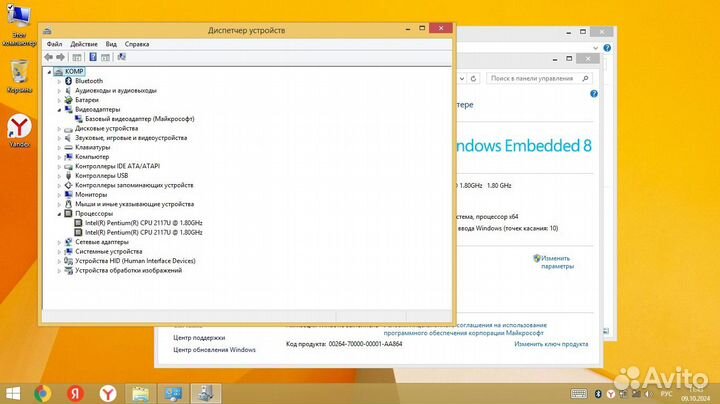Click the Мониторы category icon
Viewport: 720px width, 404px height.
(x=68, y=195)
